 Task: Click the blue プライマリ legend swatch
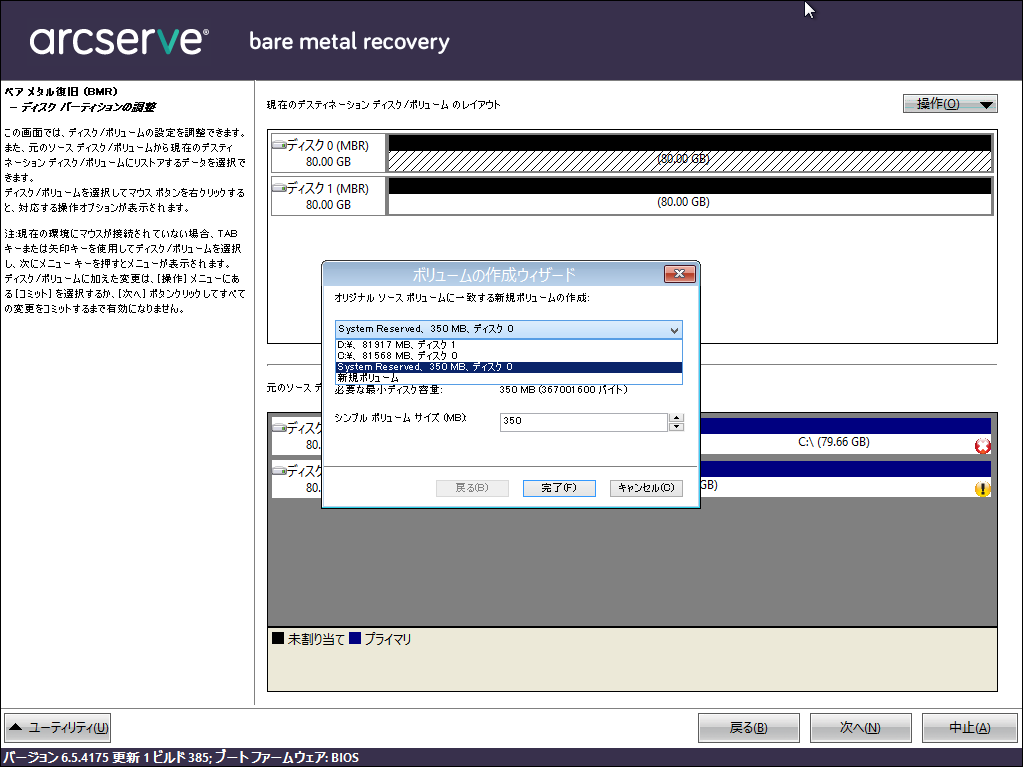(355, 638)
